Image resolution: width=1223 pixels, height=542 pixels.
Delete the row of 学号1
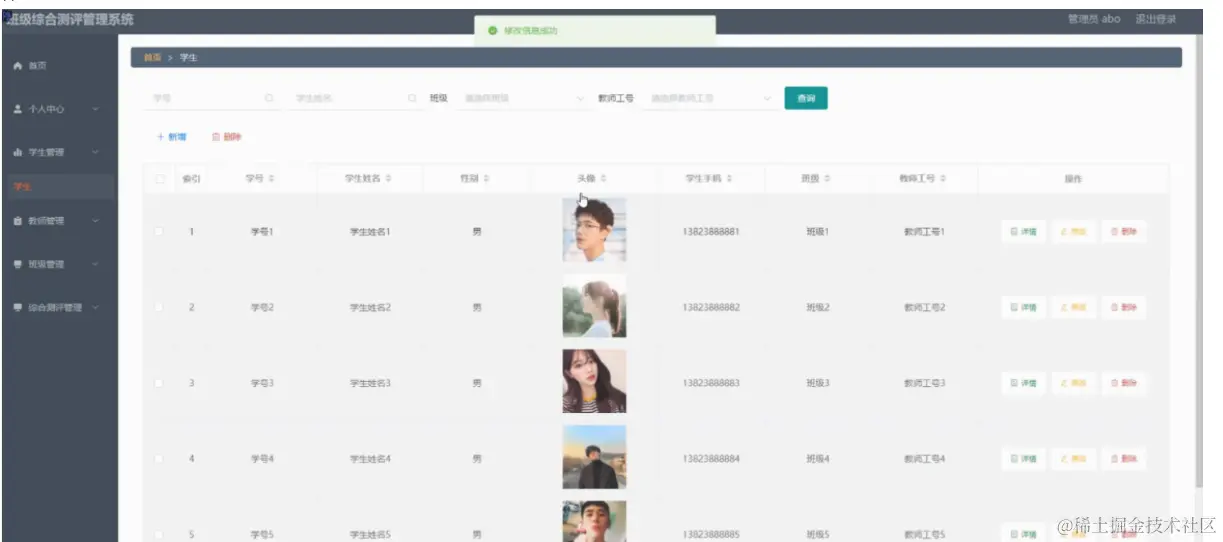1123,231
